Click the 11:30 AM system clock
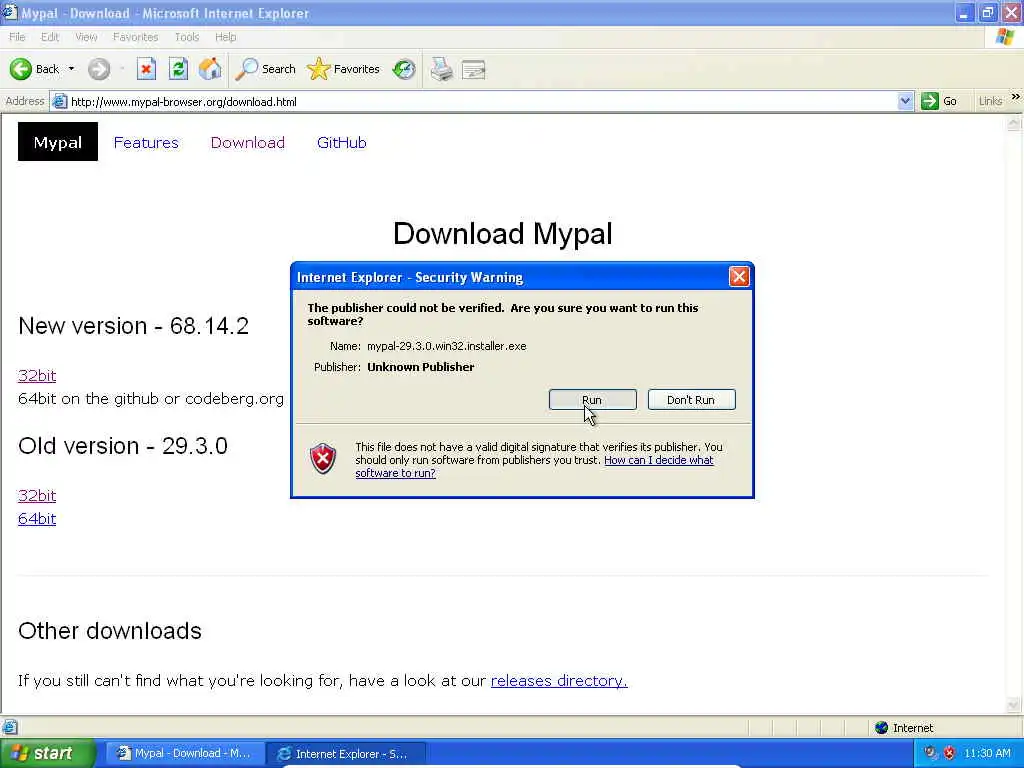Screen dimensions: 1024x768 [x=987, y=754]
